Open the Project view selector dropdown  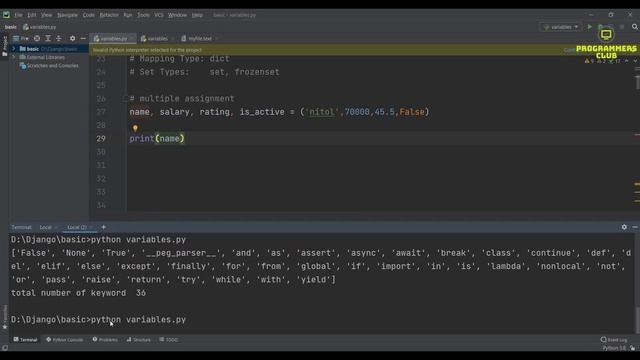[x=21, y=38]
